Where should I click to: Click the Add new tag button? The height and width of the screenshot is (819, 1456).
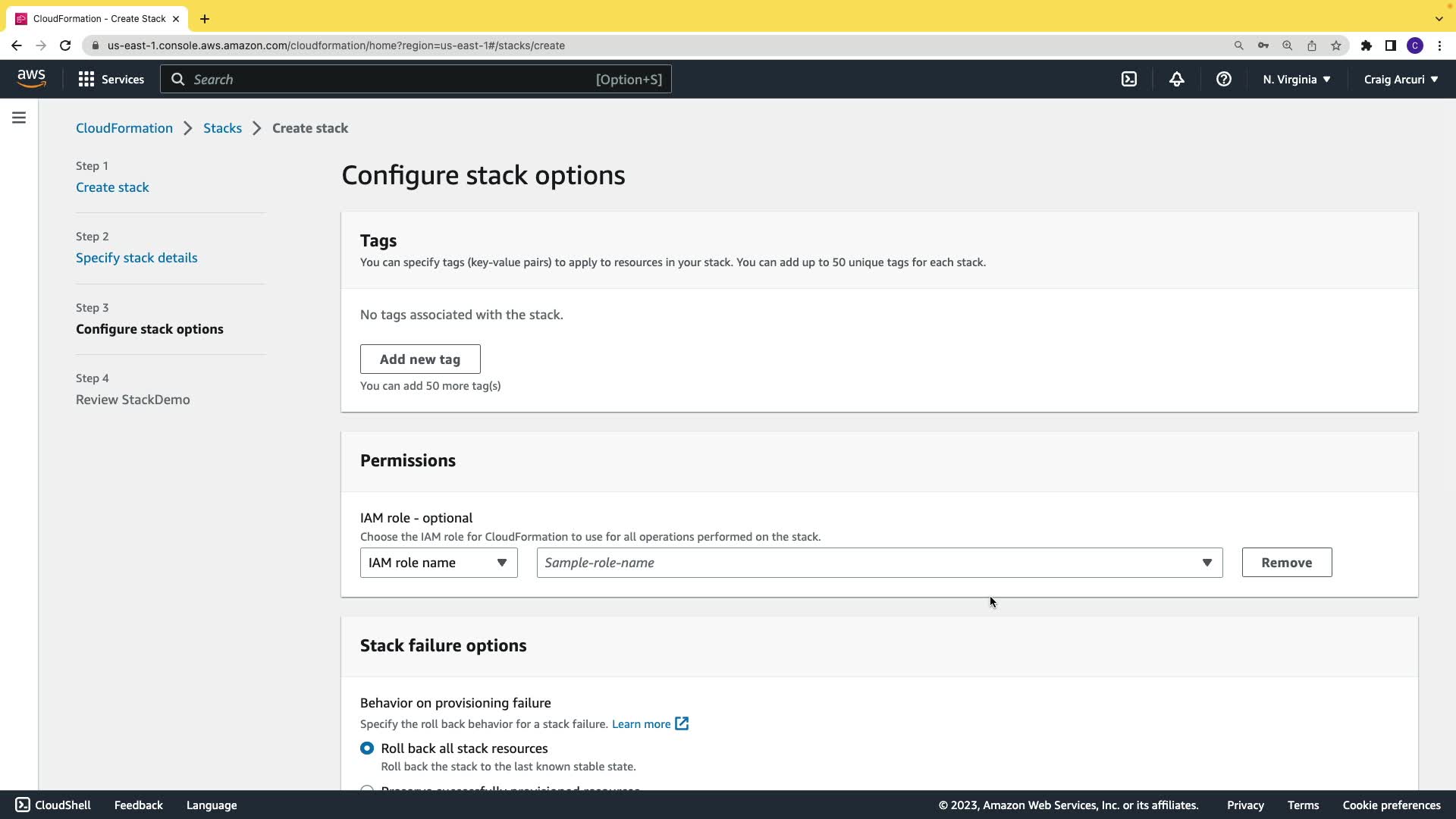pos(420,359)
